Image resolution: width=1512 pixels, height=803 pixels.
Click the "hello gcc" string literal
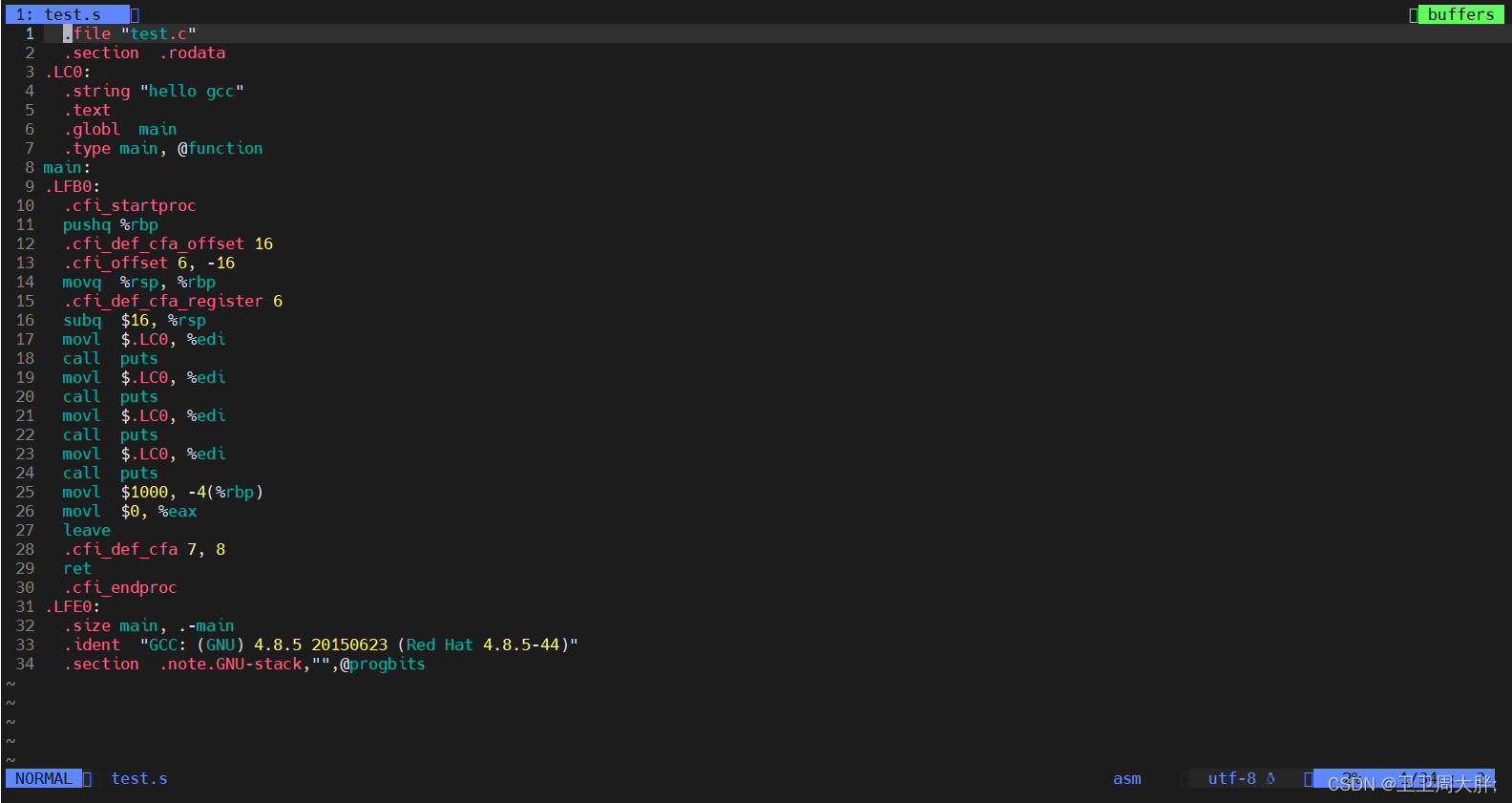coord(192,91)
